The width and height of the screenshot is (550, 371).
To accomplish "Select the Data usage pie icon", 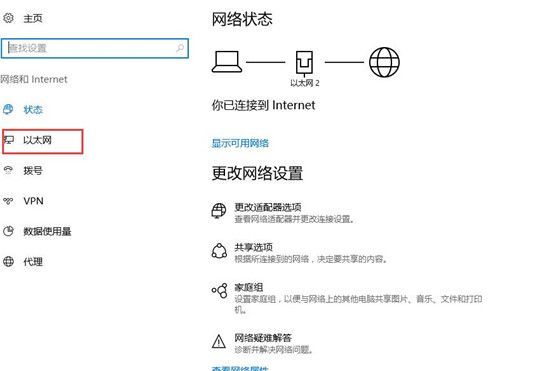I will [x=8, y=231].
